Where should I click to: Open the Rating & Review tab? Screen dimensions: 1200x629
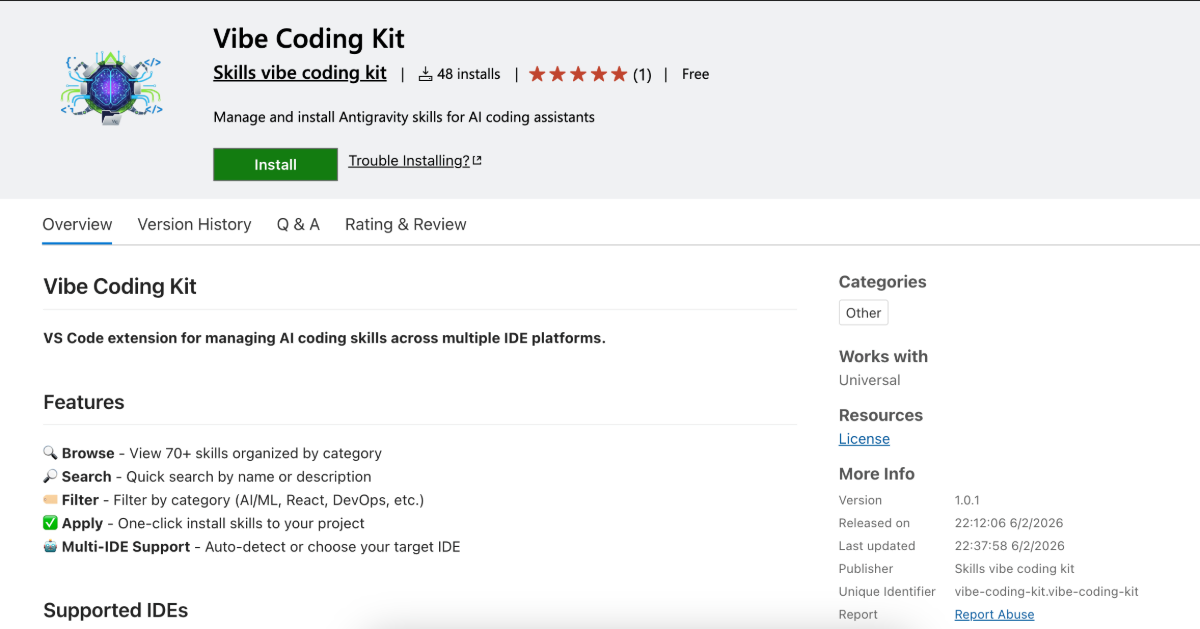tap(406, 224)
